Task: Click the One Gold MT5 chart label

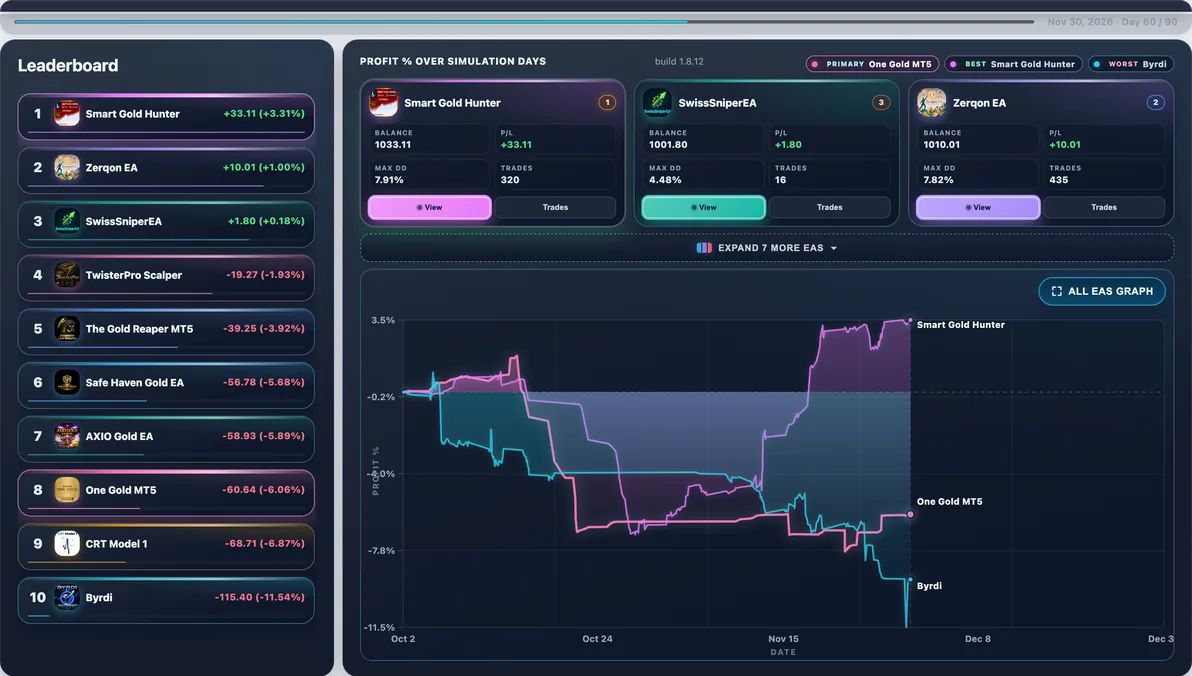Action: tap(949, 502)
